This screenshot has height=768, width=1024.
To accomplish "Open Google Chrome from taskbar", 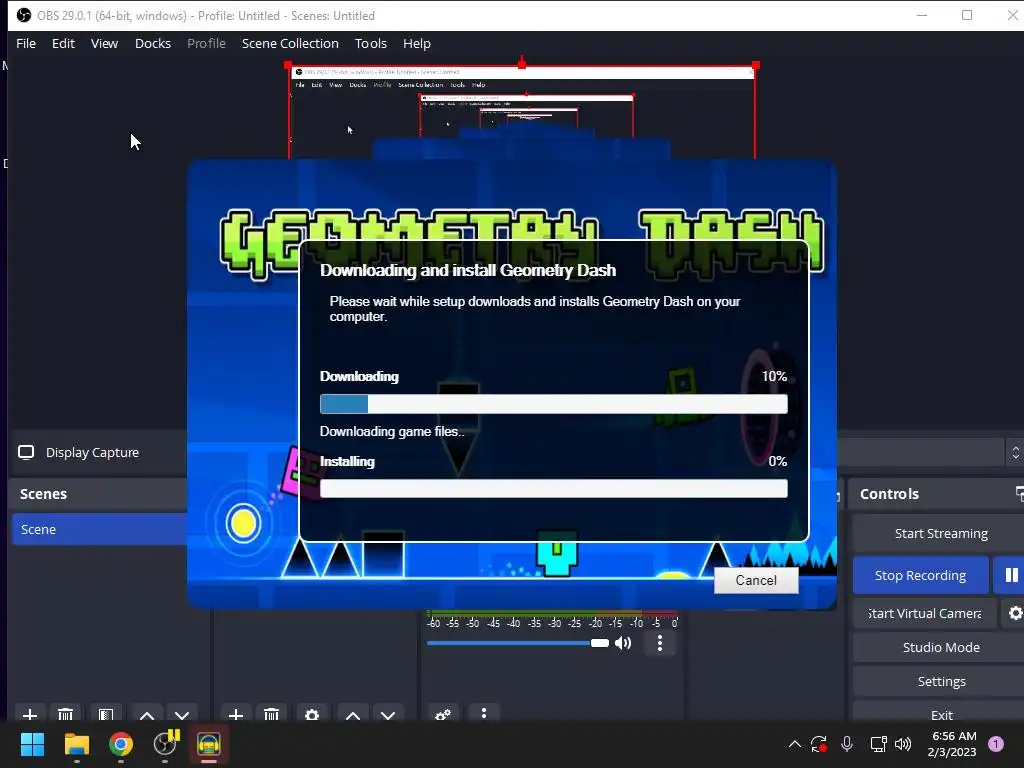I will (121, 744).
